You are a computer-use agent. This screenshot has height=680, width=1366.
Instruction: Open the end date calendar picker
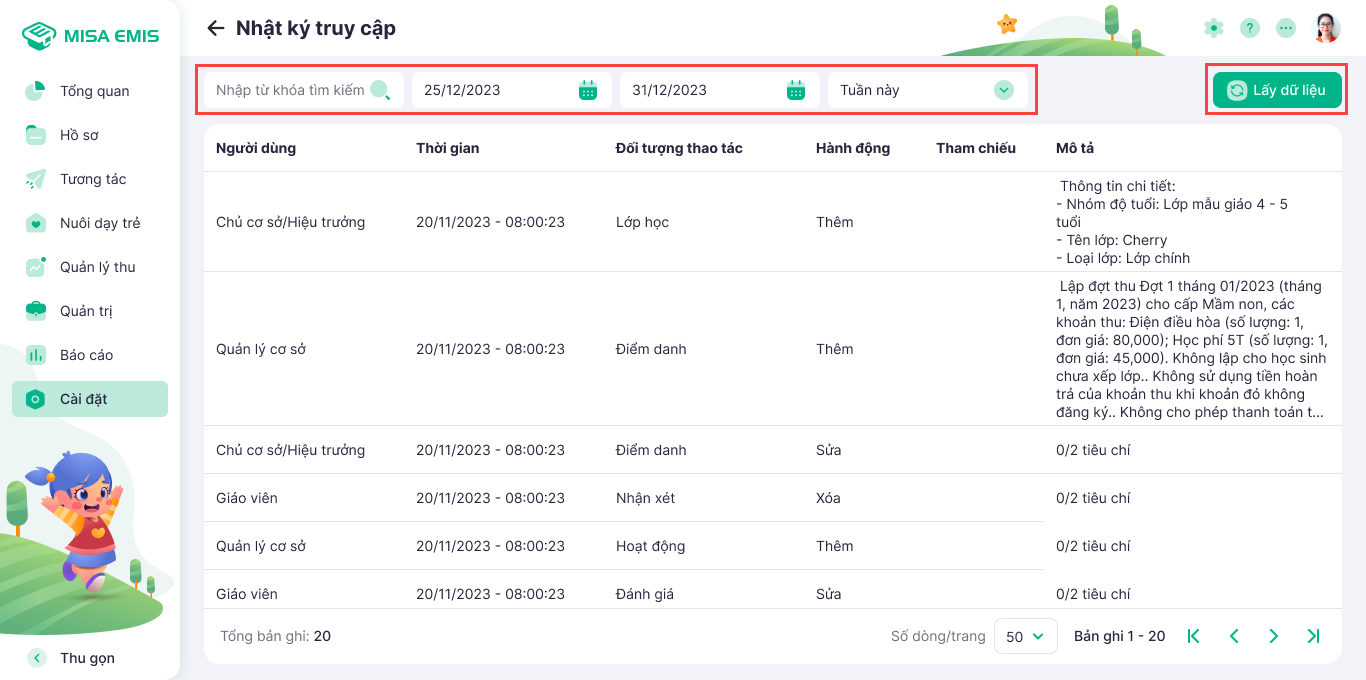796,90
